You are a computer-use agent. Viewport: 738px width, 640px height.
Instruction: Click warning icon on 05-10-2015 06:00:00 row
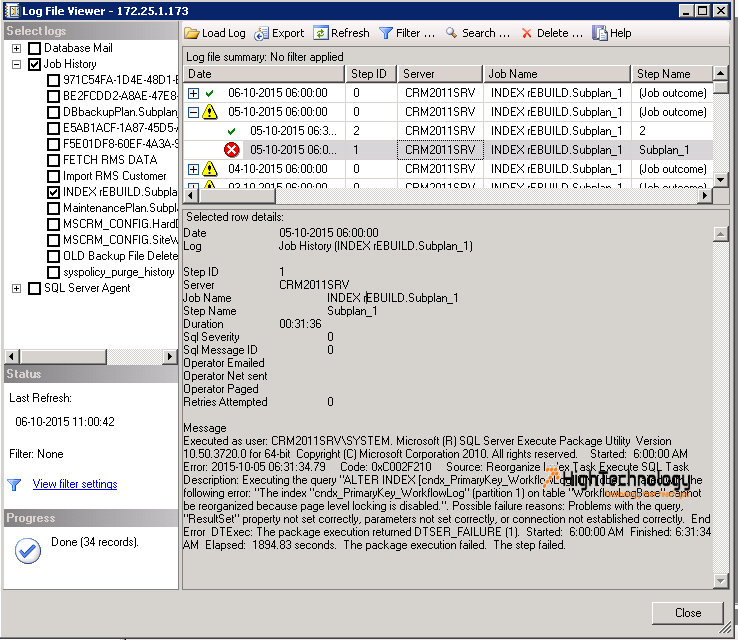click(209, 112)
